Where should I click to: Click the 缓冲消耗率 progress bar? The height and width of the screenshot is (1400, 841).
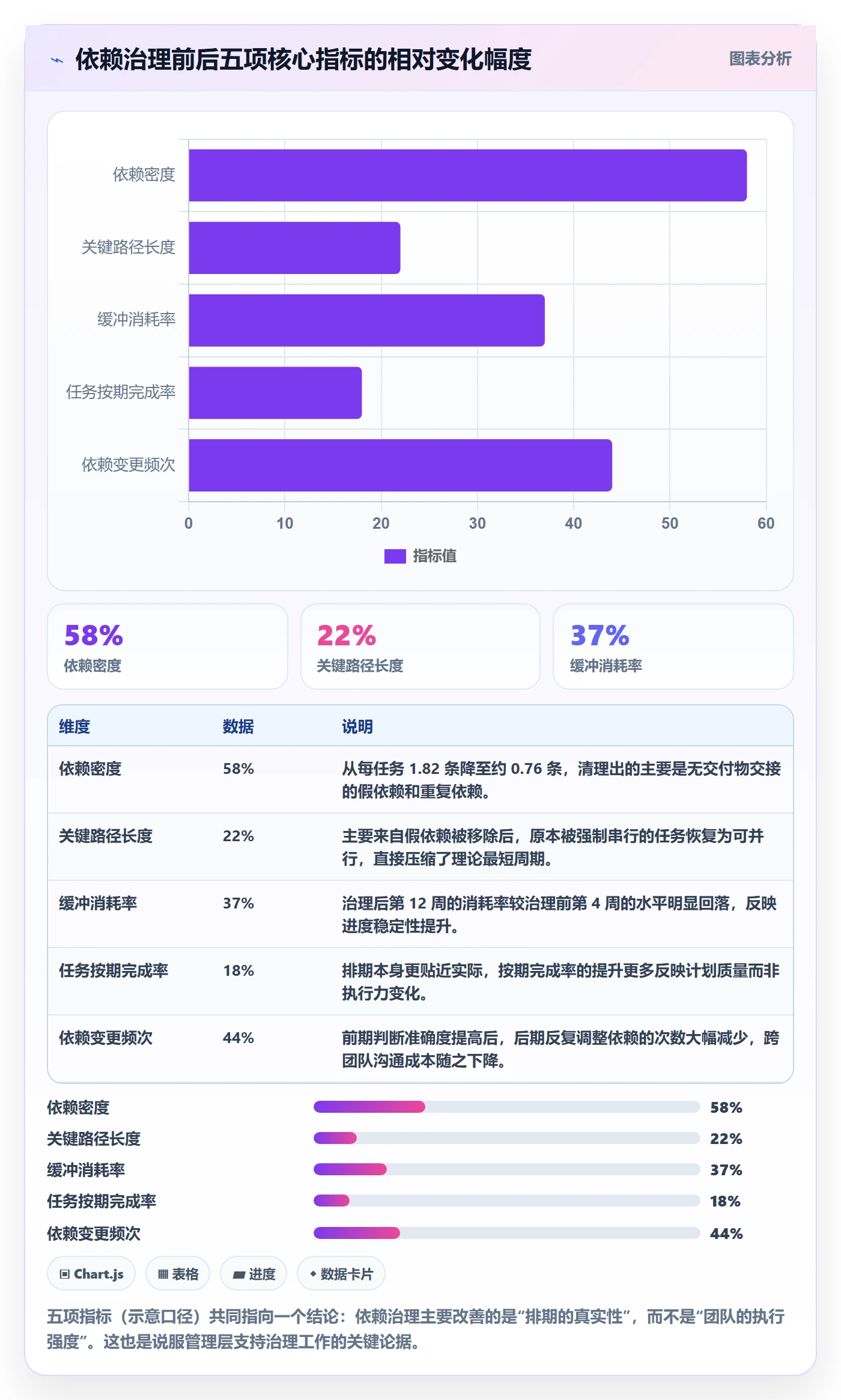coord(507,1169)
